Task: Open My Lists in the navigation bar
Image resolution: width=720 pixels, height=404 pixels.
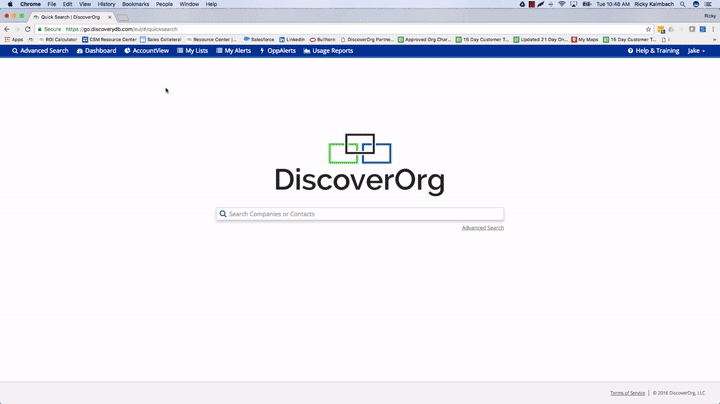Action: coord(192,51)
